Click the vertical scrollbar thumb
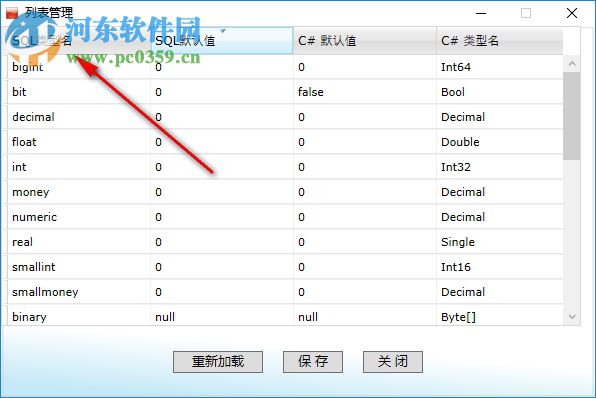The width and height of the screenshot is (596, 398). point(572,116)
